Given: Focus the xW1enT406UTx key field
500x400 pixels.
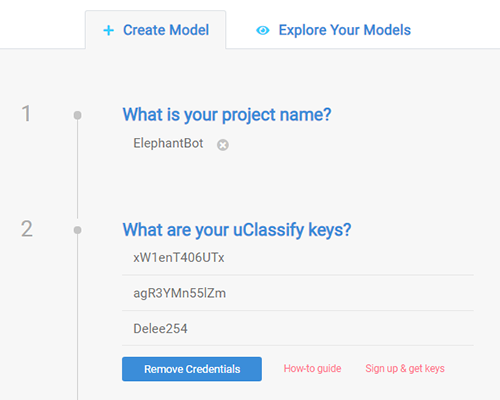Looking at the screenshot, I should 298,258.
